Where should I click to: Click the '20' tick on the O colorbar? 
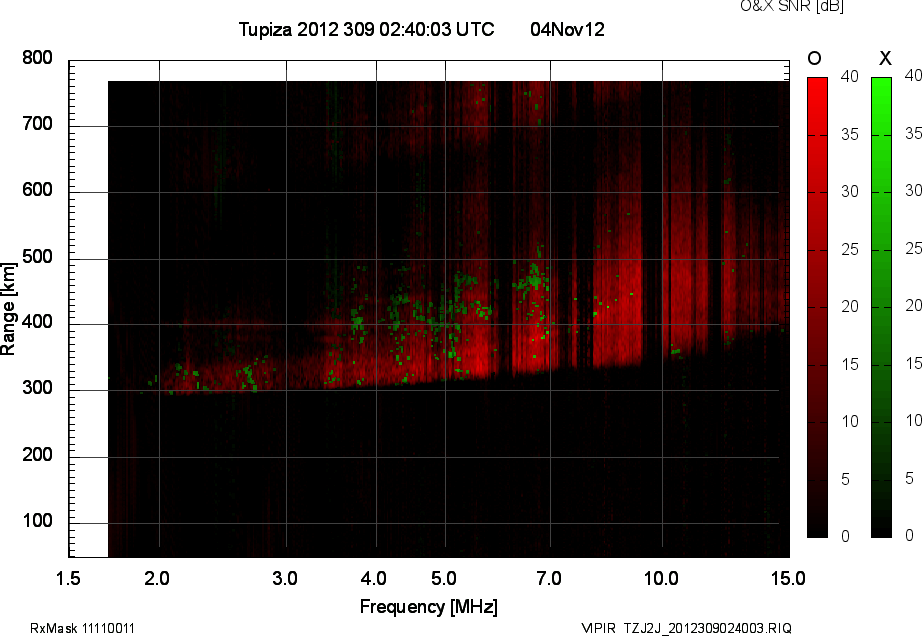point(850,306)
